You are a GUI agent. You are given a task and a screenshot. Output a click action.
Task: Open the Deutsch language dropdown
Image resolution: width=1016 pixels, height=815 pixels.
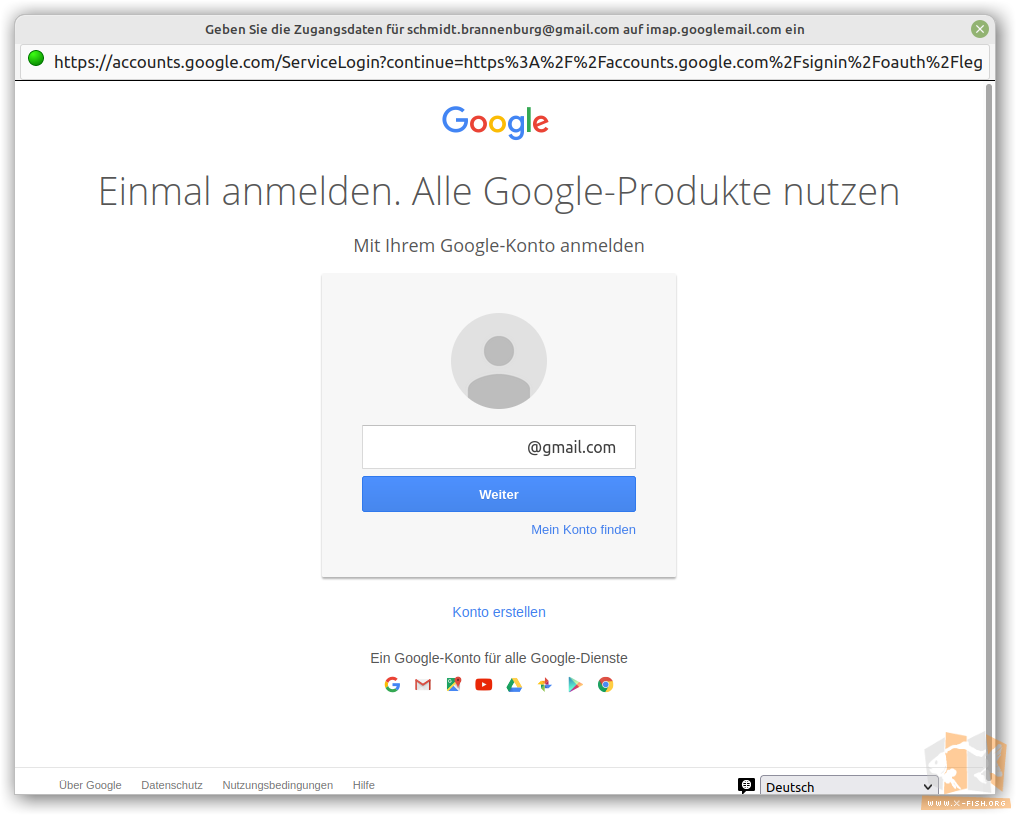pyautogui.click(x=849, y=786)
